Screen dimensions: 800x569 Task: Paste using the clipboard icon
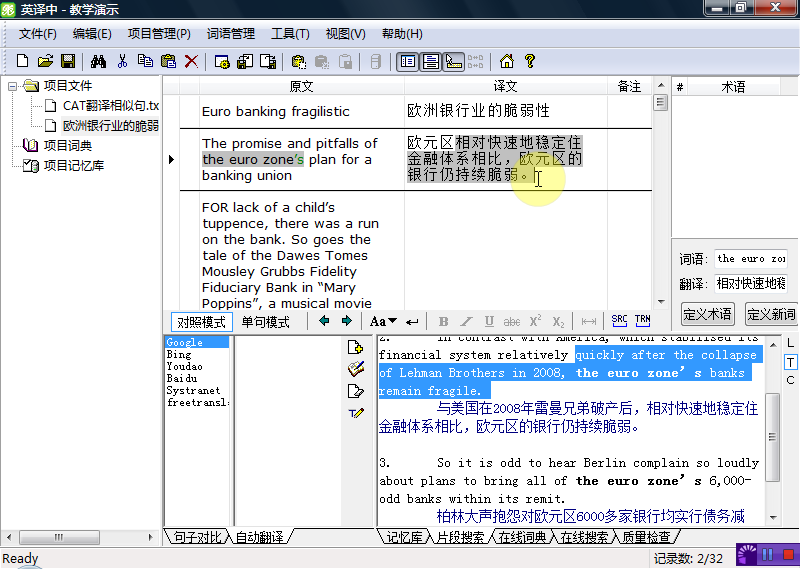pos(168,61)
